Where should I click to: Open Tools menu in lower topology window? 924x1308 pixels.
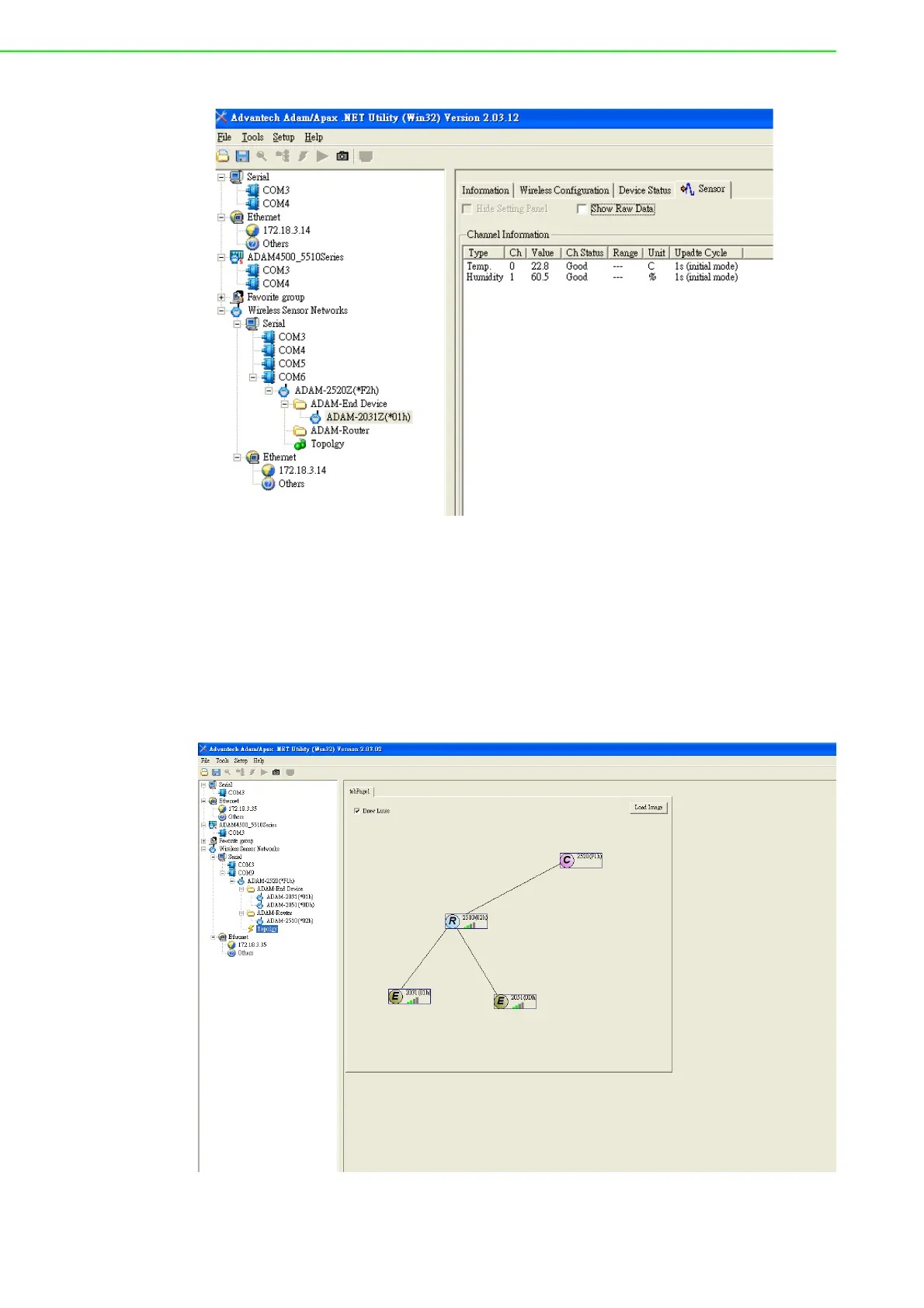click(x=222, y=761)
